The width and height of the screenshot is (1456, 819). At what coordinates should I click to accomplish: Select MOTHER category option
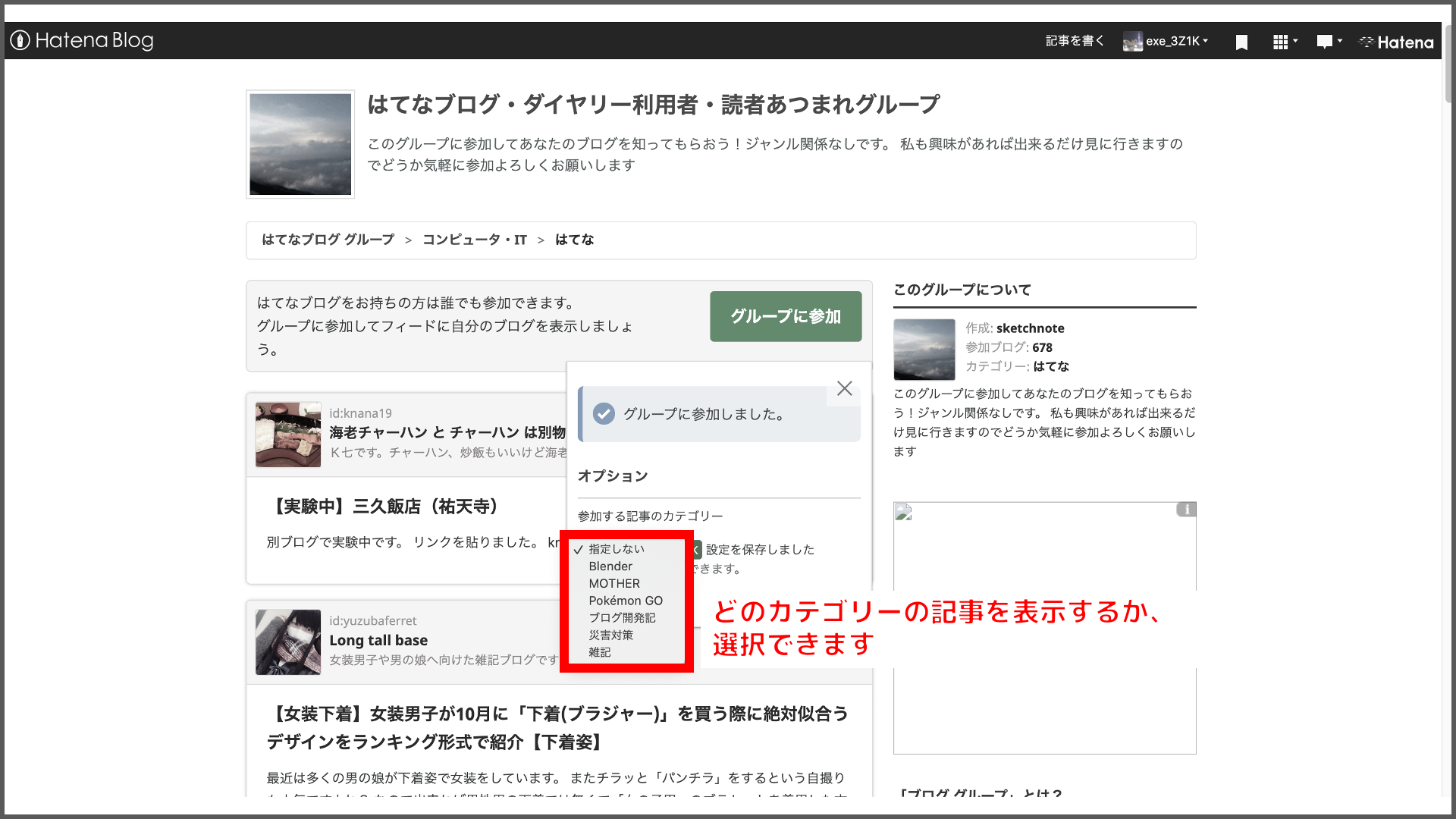coord(614,584)
